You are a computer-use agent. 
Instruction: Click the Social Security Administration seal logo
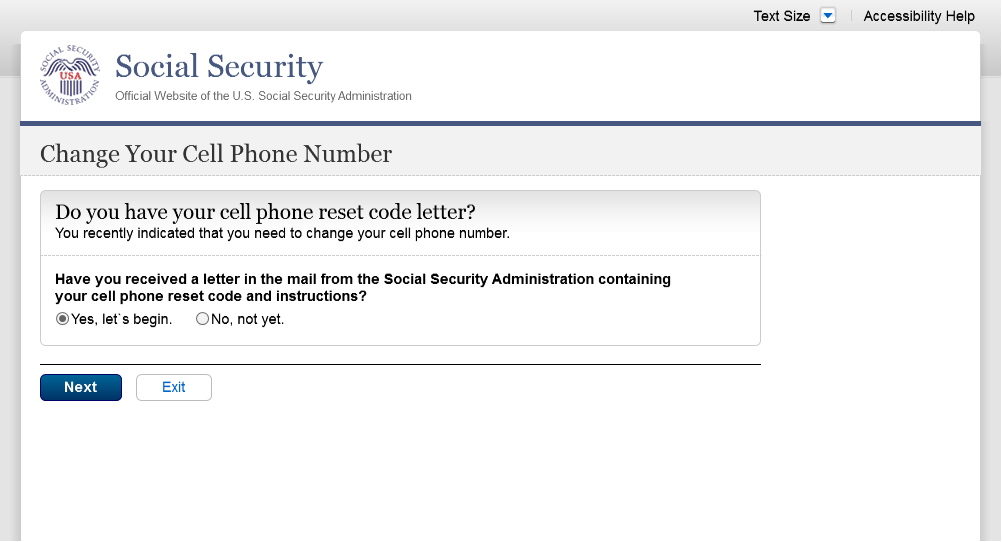pos(70,76)
